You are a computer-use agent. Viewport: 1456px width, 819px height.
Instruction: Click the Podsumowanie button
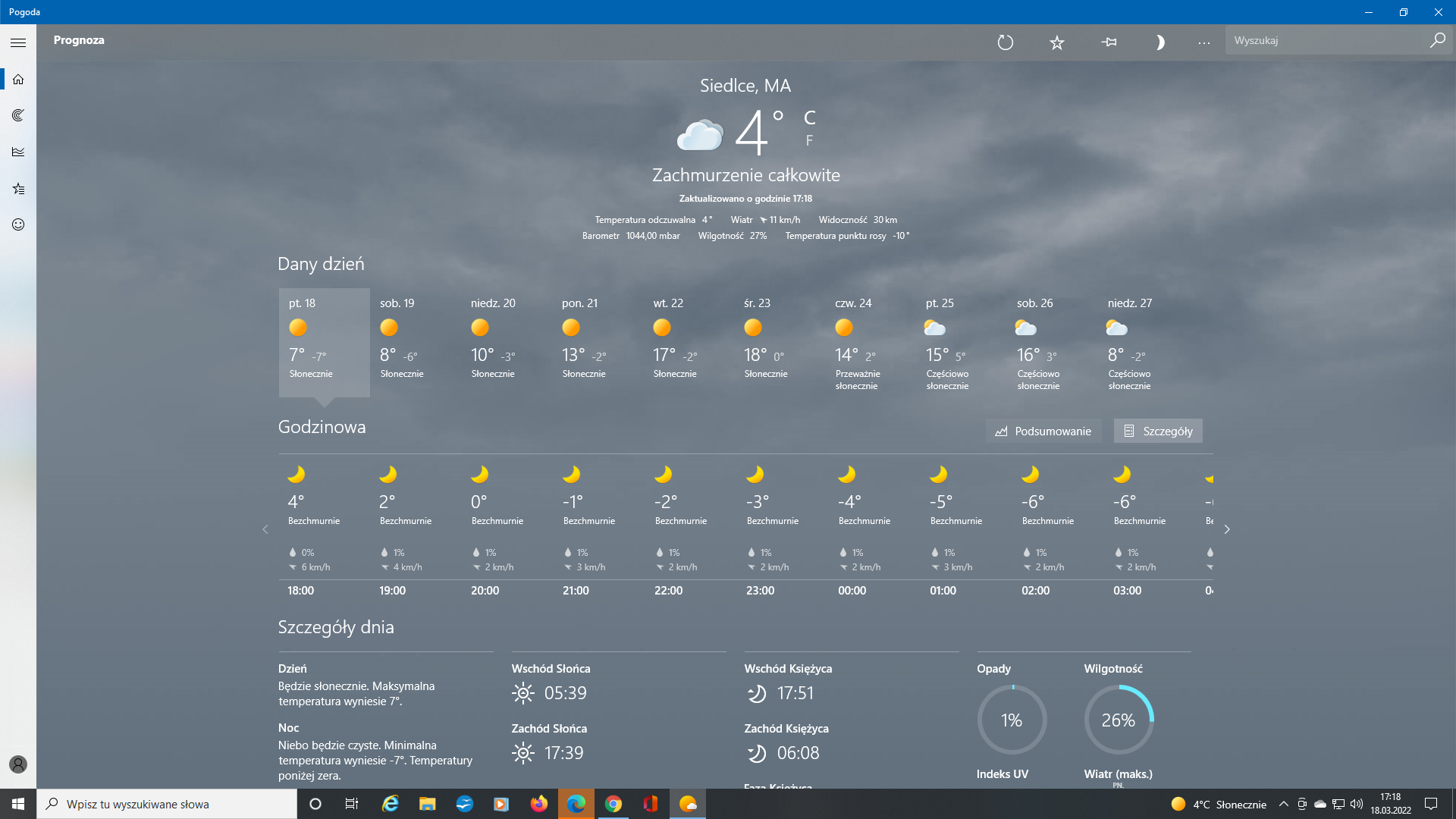[1043, 431]
